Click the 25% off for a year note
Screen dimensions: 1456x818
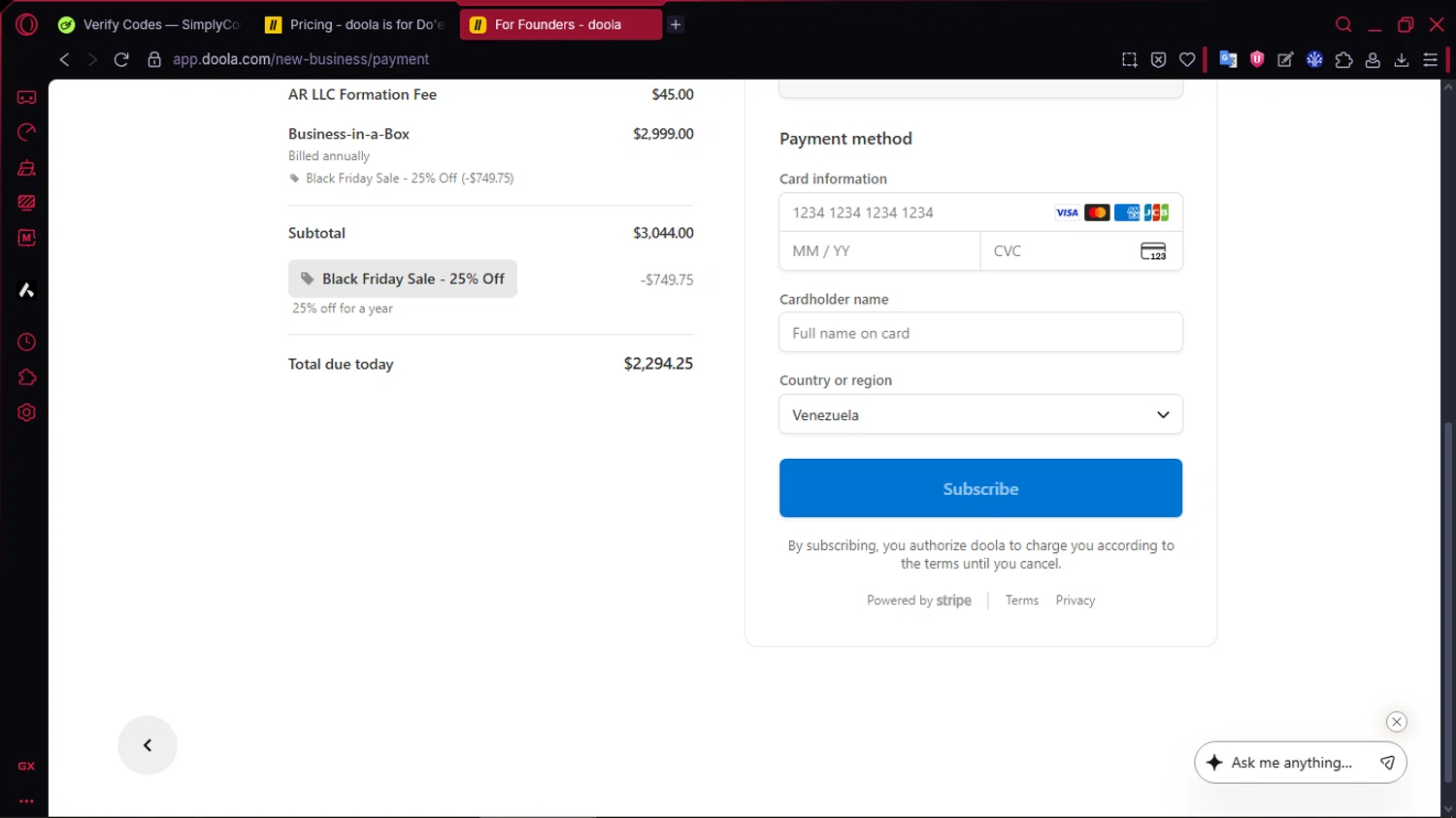343,309
